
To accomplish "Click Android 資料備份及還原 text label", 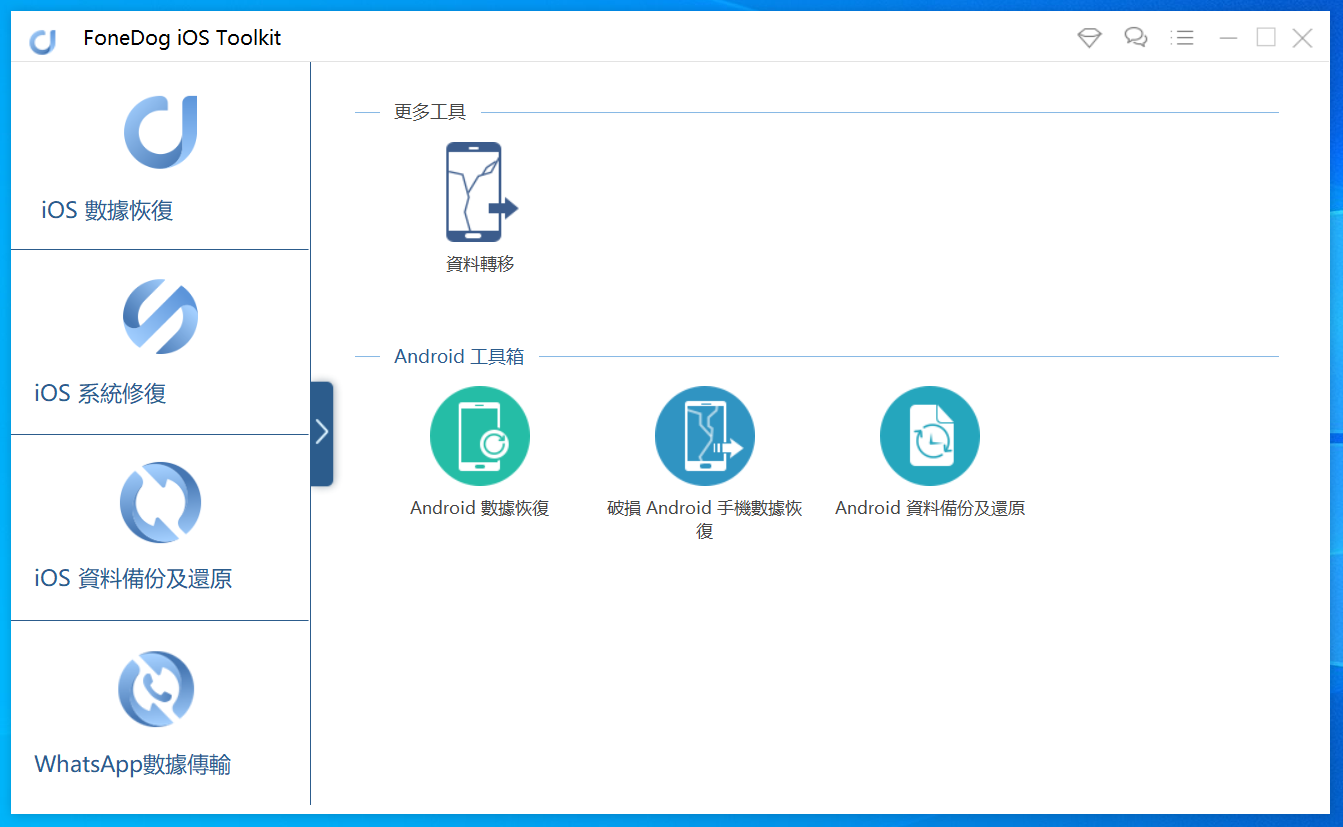I will tap(930, 508).
